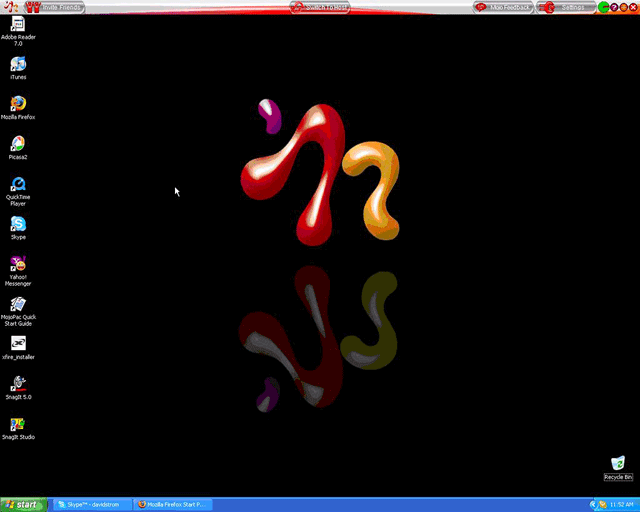Click the MojoPac logo in the top bar
This screenshot has width=640, height=512.
pos(11,7)
